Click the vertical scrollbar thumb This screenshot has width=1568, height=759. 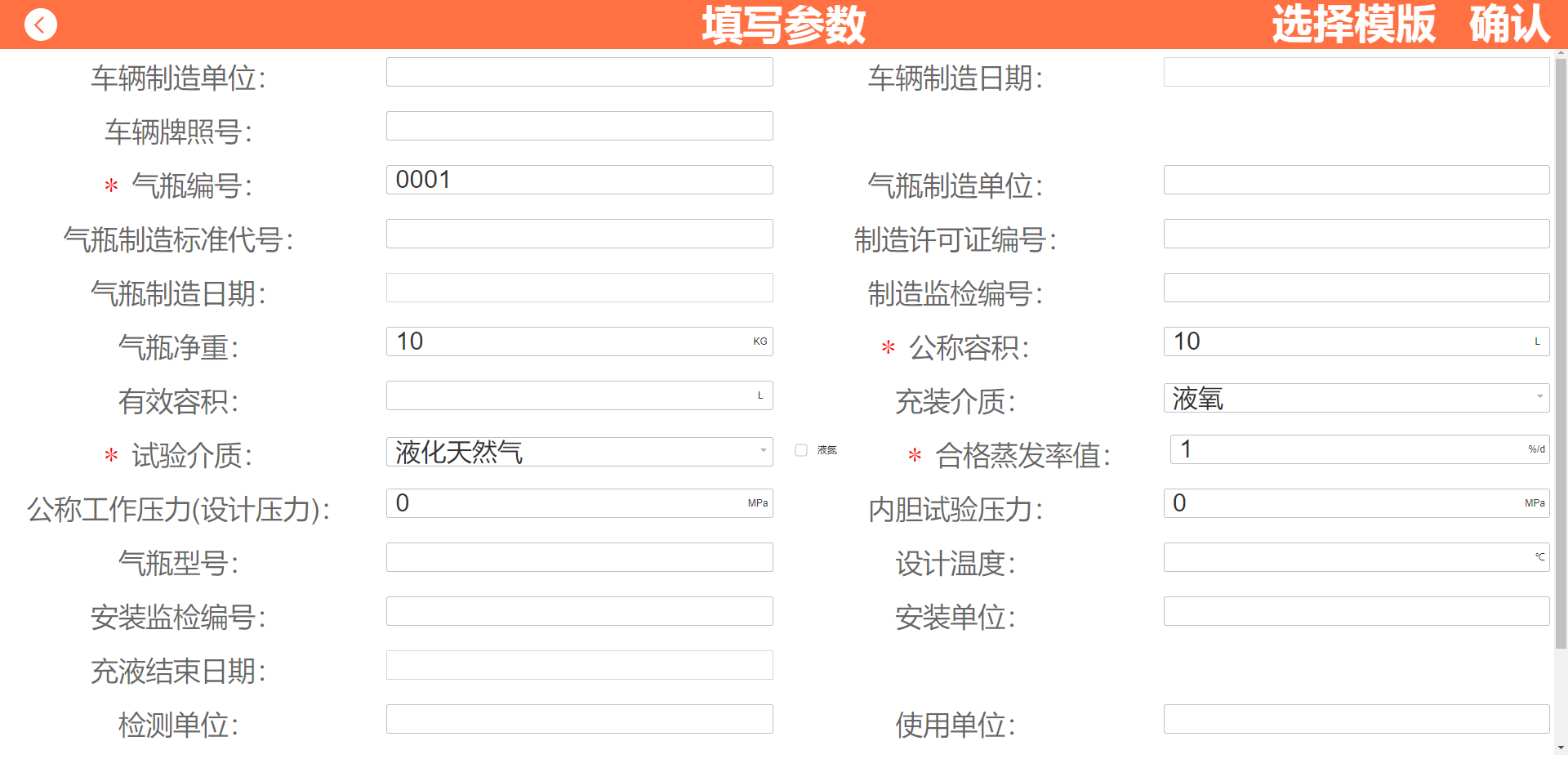[x=1561, y=353]
